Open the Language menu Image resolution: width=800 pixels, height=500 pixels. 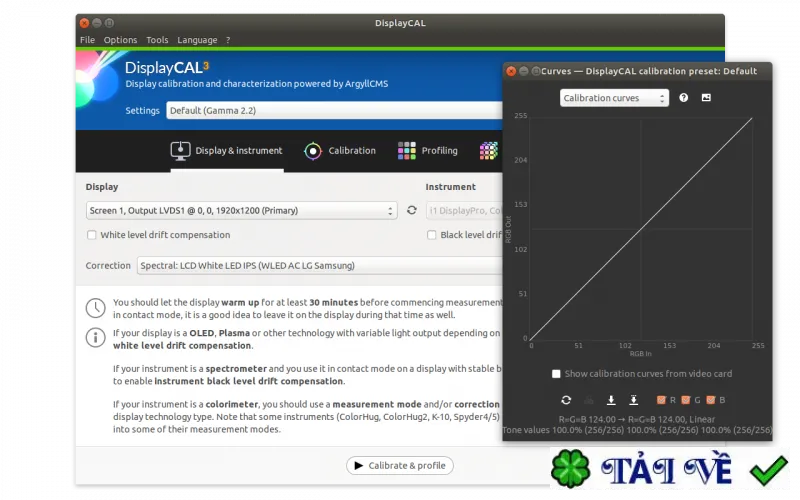197,40
